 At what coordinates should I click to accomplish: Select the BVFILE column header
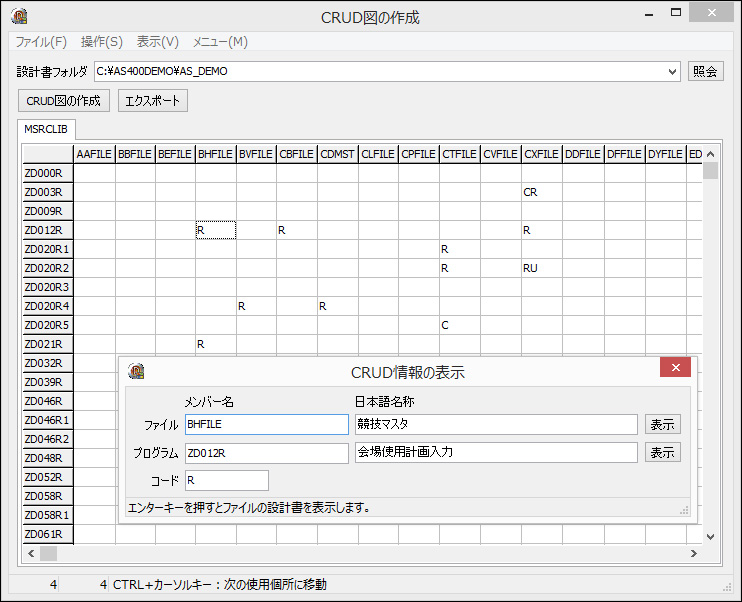pos(256,154)
